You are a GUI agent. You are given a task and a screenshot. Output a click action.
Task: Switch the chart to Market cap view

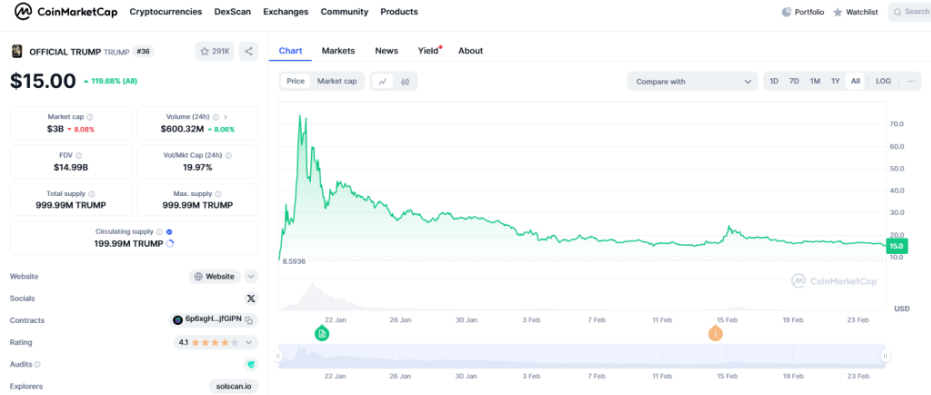click(x=337, y=81)
